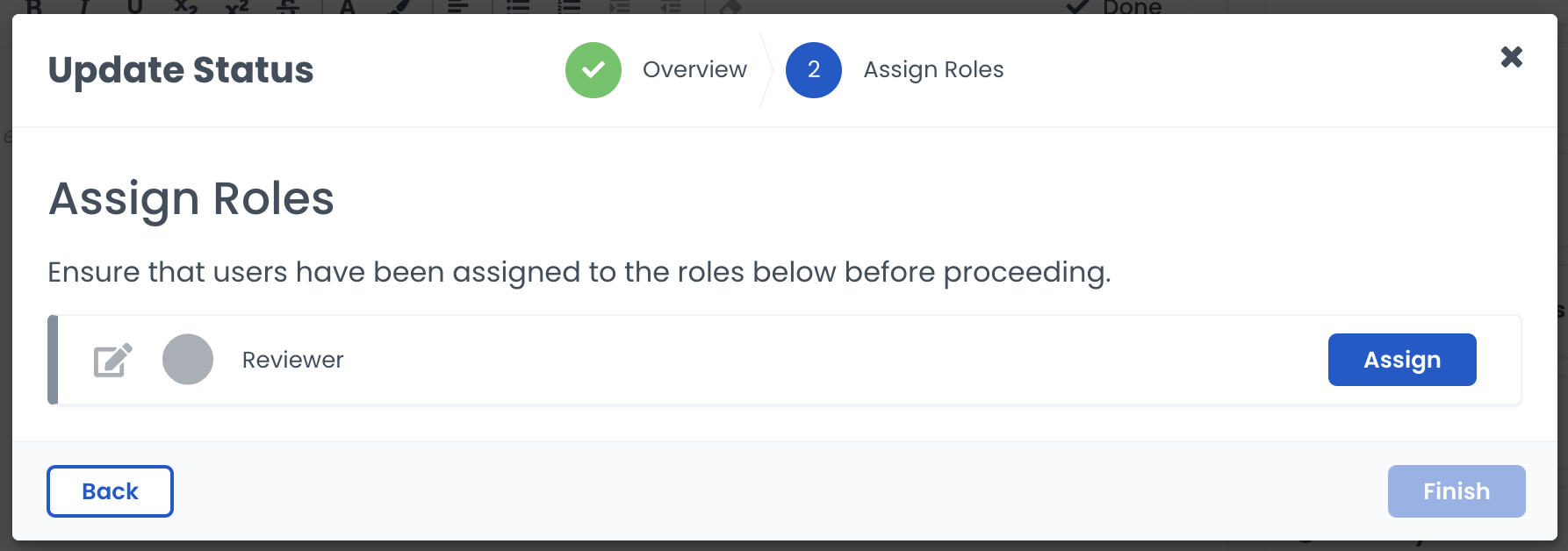Select the highlight brush tool
Screen dimensions: 1568x551
pos(399,7)
